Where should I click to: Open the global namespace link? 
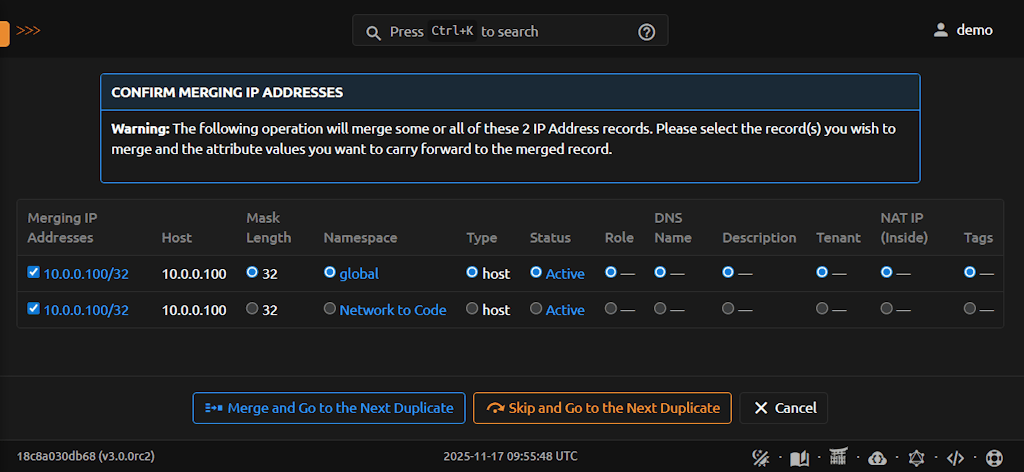[359, 273]
